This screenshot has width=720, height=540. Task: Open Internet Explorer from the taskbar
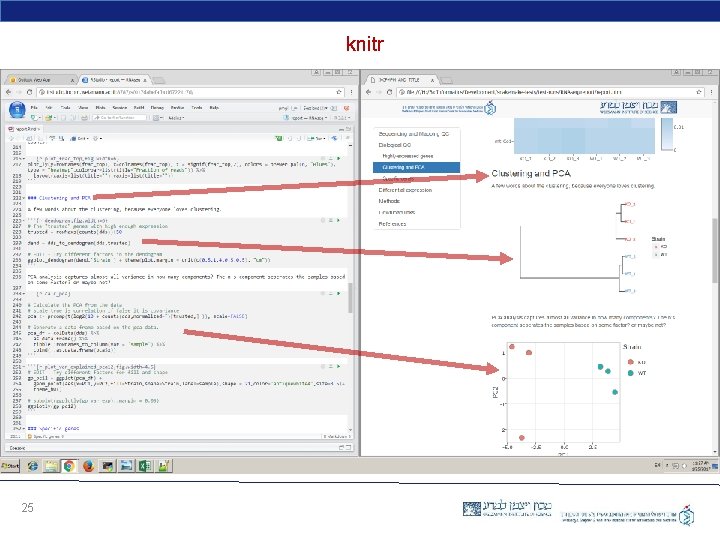[x=33, y=466]
